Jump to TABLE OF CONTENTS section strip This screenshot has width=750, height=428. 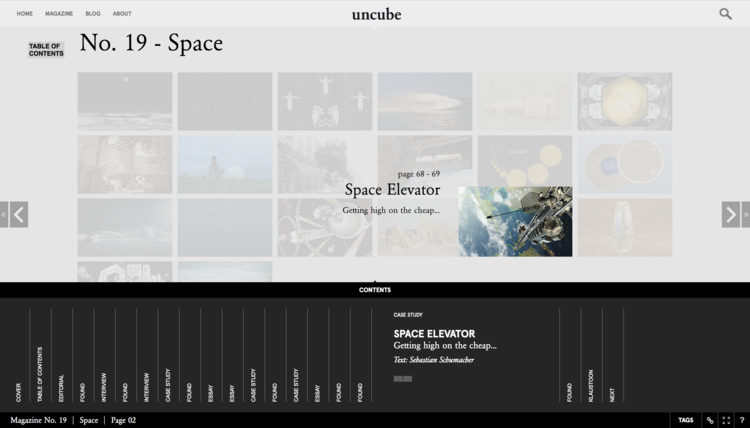40,374
